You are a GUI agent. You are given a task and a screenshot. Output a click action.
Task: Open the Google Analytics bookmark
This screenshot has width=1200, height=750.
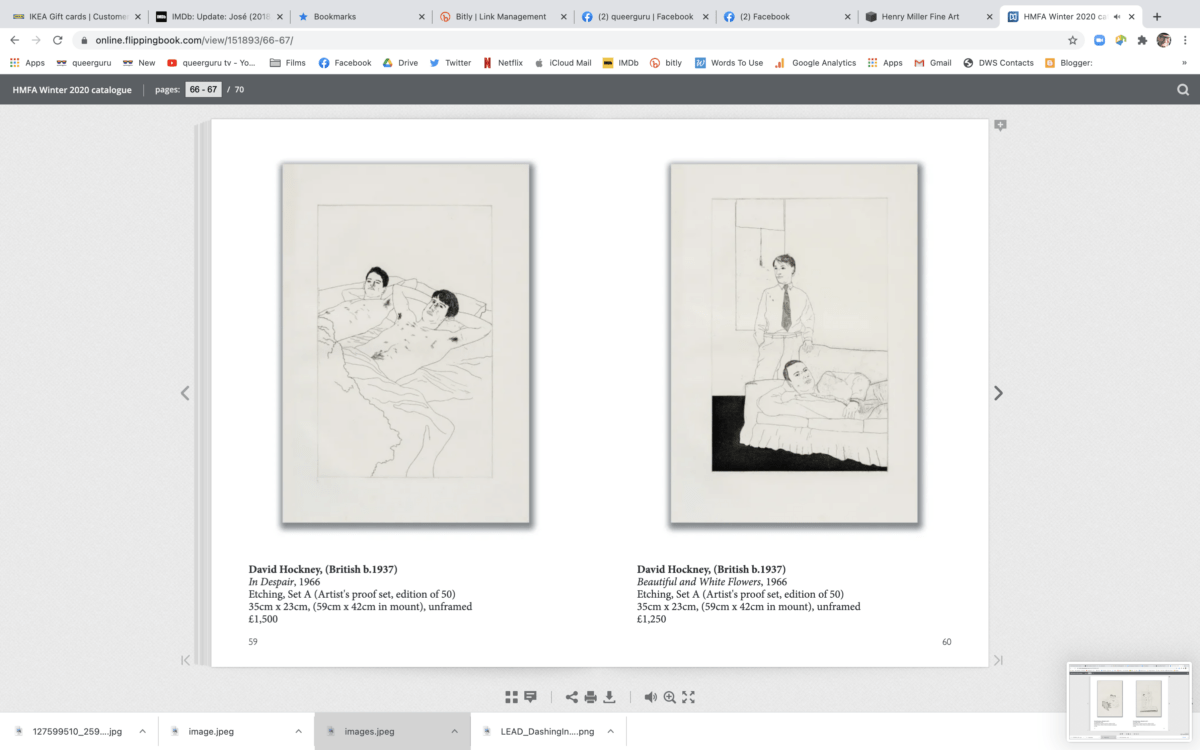815,62
